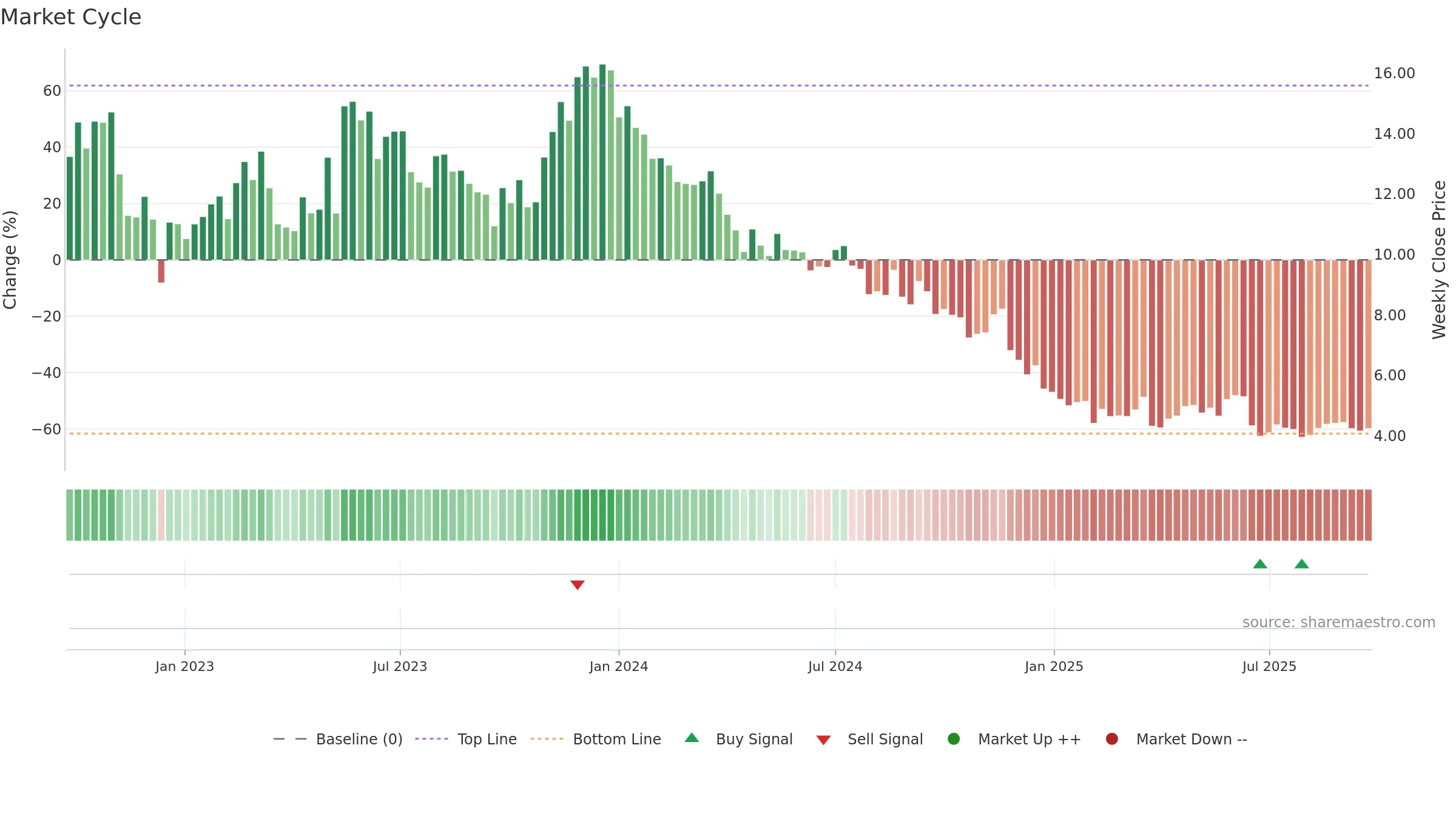Click the purple dotted Top Line legend sample
This screenshot has width=1456, height=819.
(431, 739)
